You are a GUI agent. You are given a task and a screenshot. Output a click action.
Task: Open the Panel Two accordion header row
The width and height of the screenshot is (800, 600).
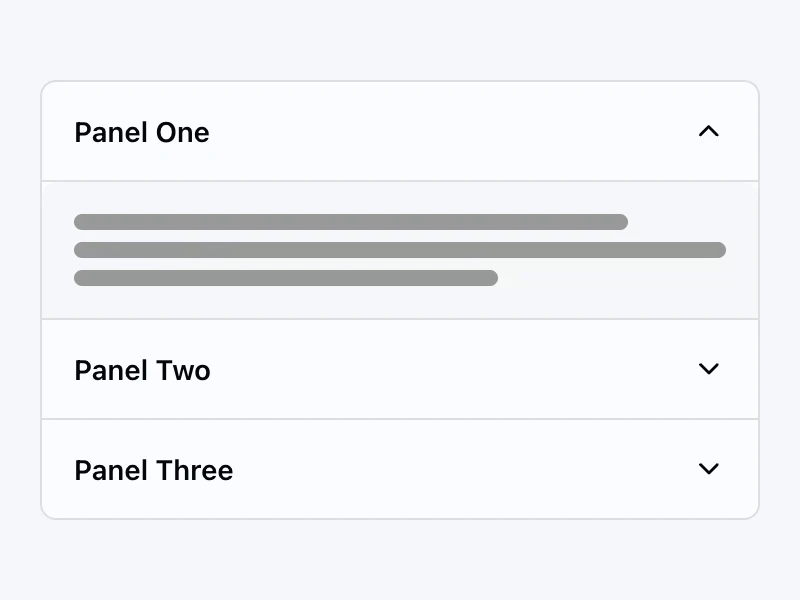coord(400,370)
